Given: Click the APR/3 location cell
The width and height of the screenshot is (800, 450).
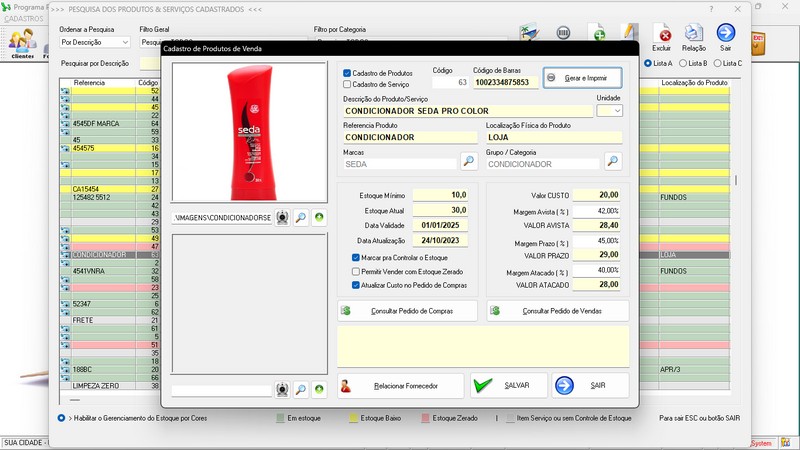Looking at the screenshot, I should (694, 369).
